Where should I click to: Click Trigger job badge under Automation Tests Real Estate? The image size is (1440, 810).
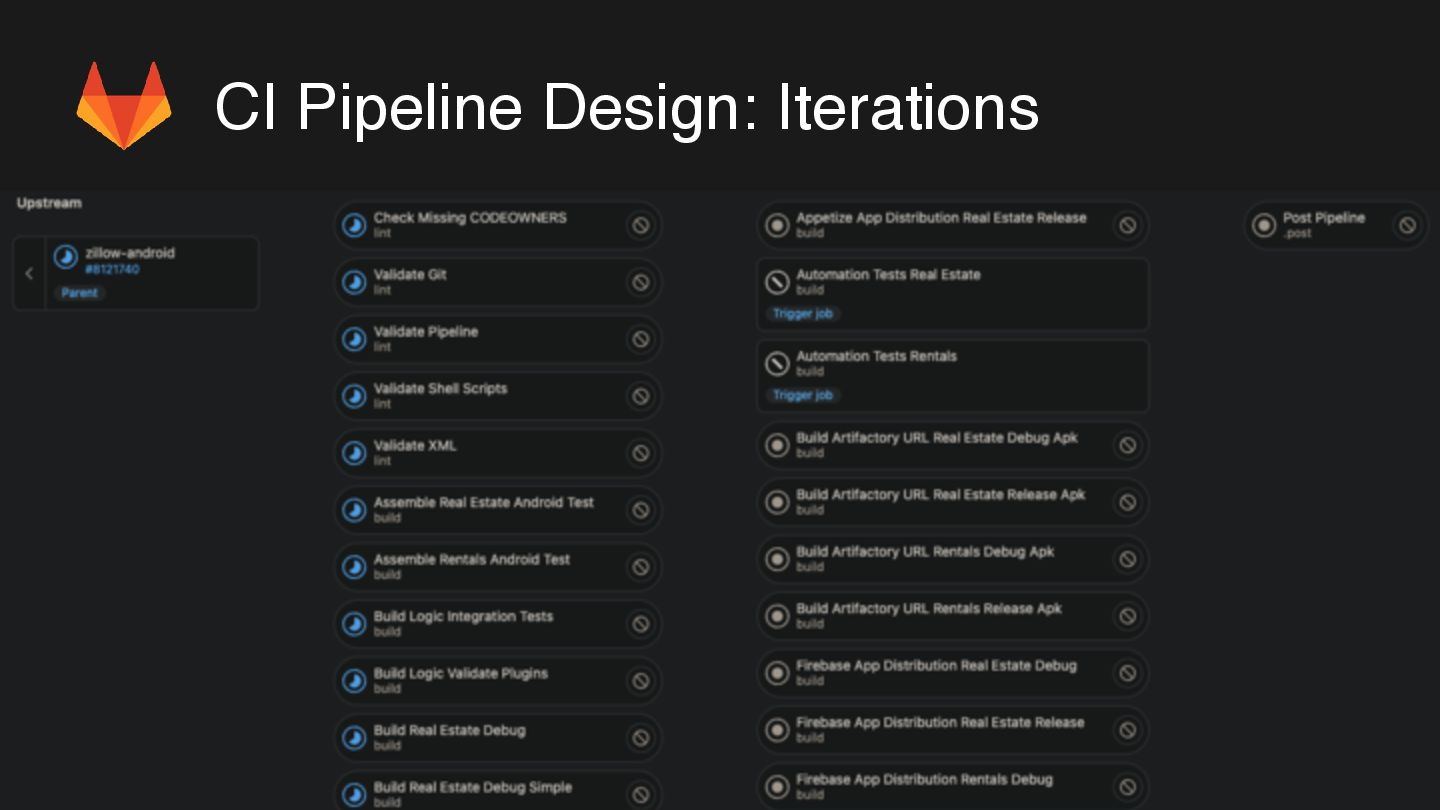(x=802, y=314)
